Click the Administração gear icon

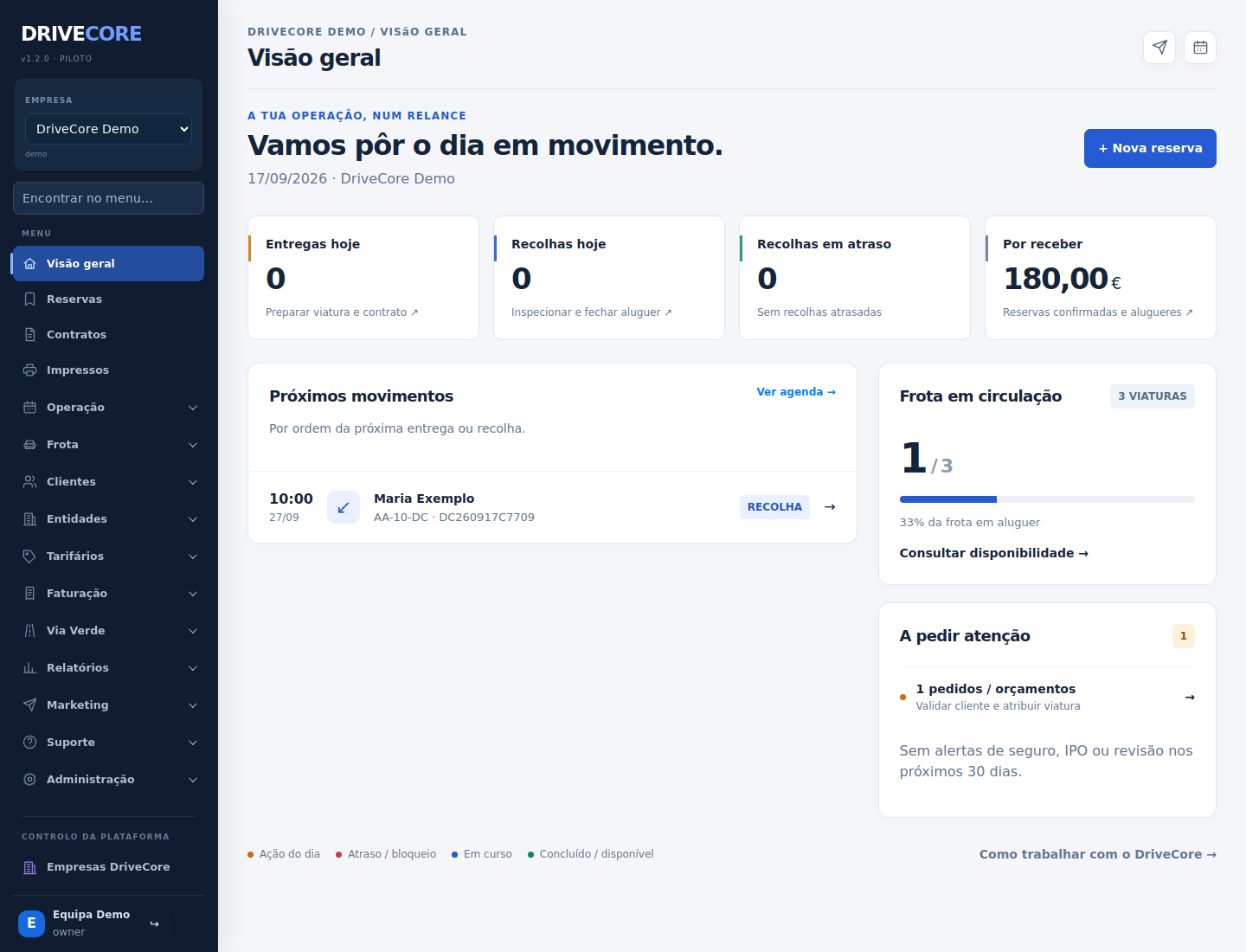[x=29, y=780]
